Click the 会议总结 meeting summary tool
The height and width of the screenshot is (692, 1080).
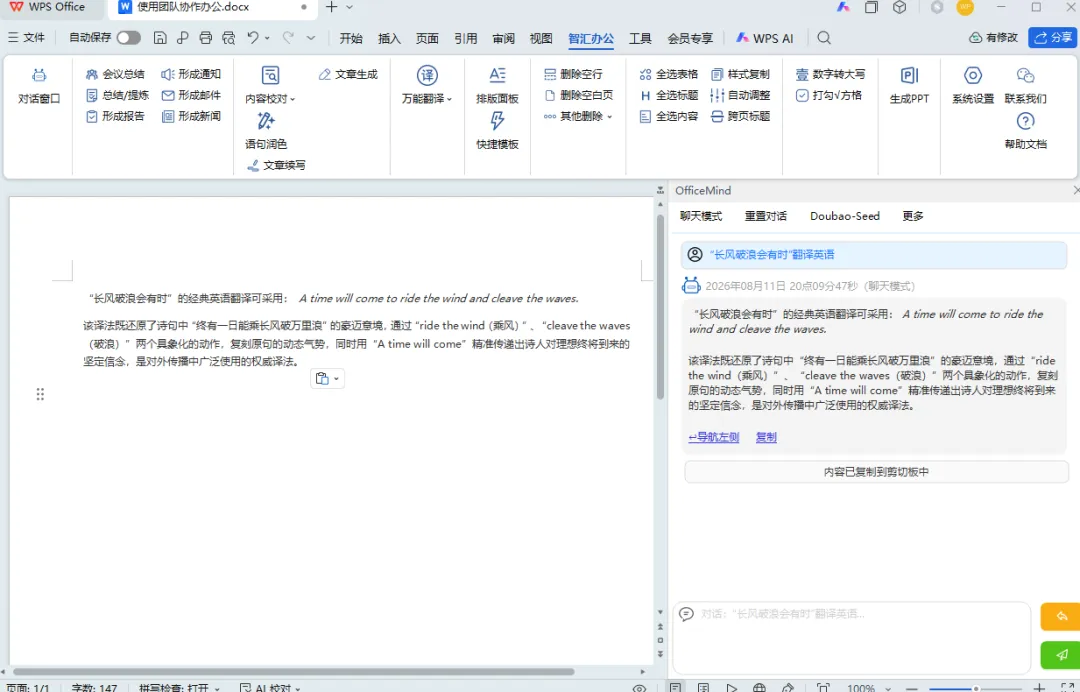pyautogui.click(x=115, y=74)
